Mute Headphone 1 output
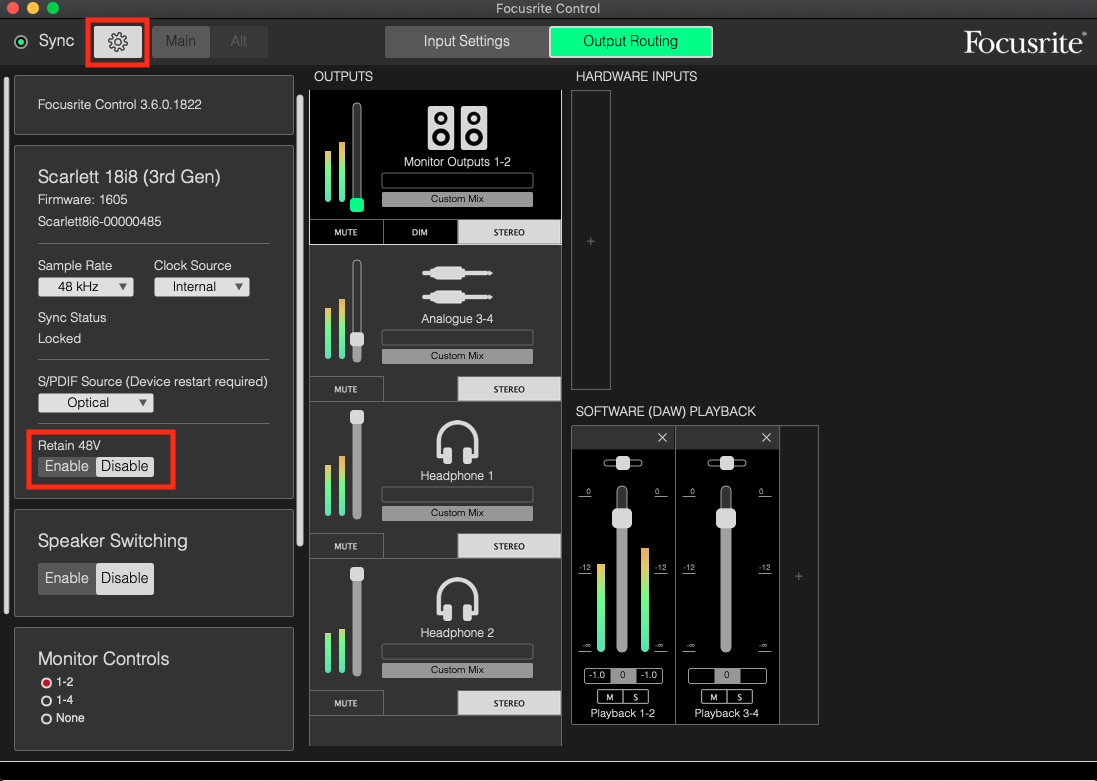This screenshot has width=1097, height=781. (x=346, y=546)
